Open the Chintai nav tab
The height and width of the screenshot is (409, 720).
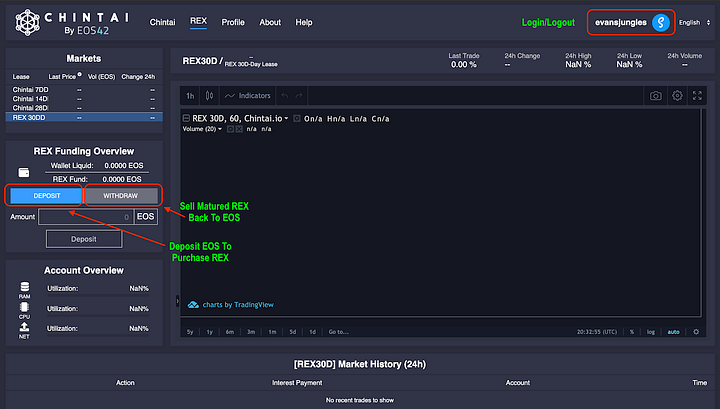click(x=163, y=22)
